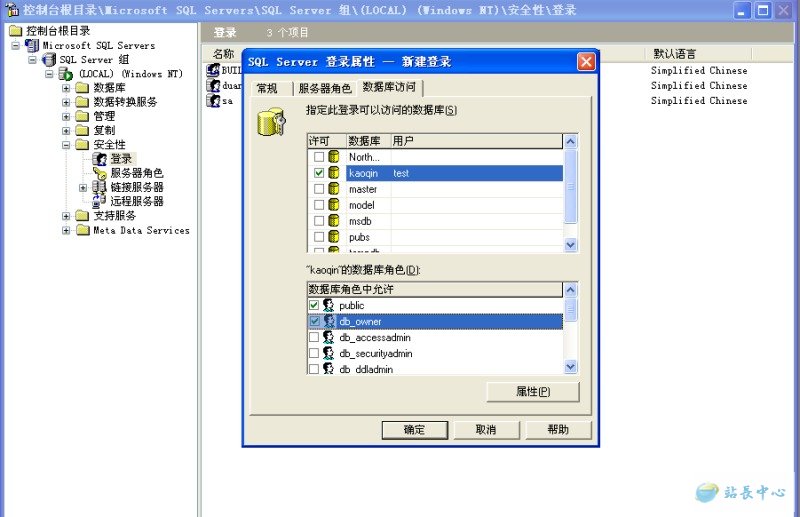Viewport: 800px width, 517px height.
Task: Collapse the 安全性 tree node
Action: [x=66, y=145]
